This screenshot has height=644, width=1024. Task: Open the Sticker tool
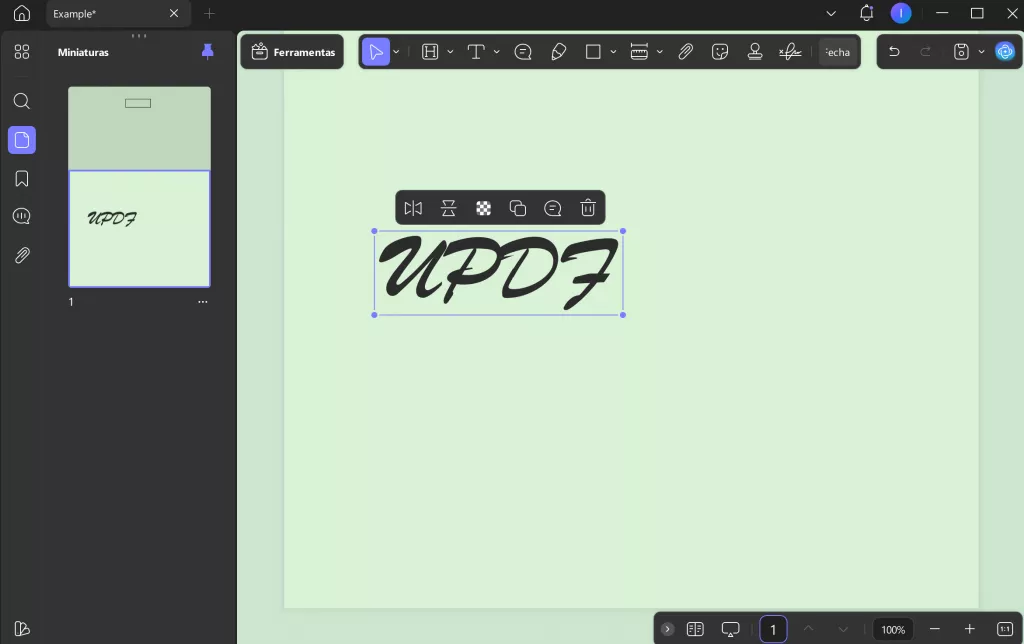[x=720, y=52]
